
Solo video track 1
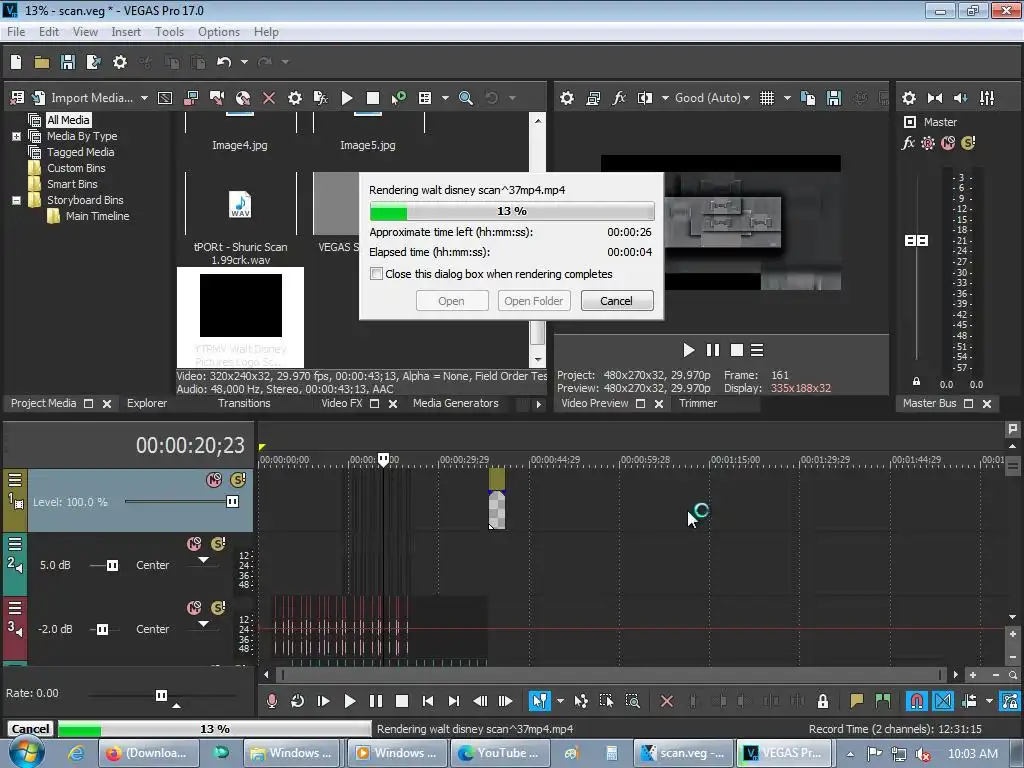tap(238, 480)
